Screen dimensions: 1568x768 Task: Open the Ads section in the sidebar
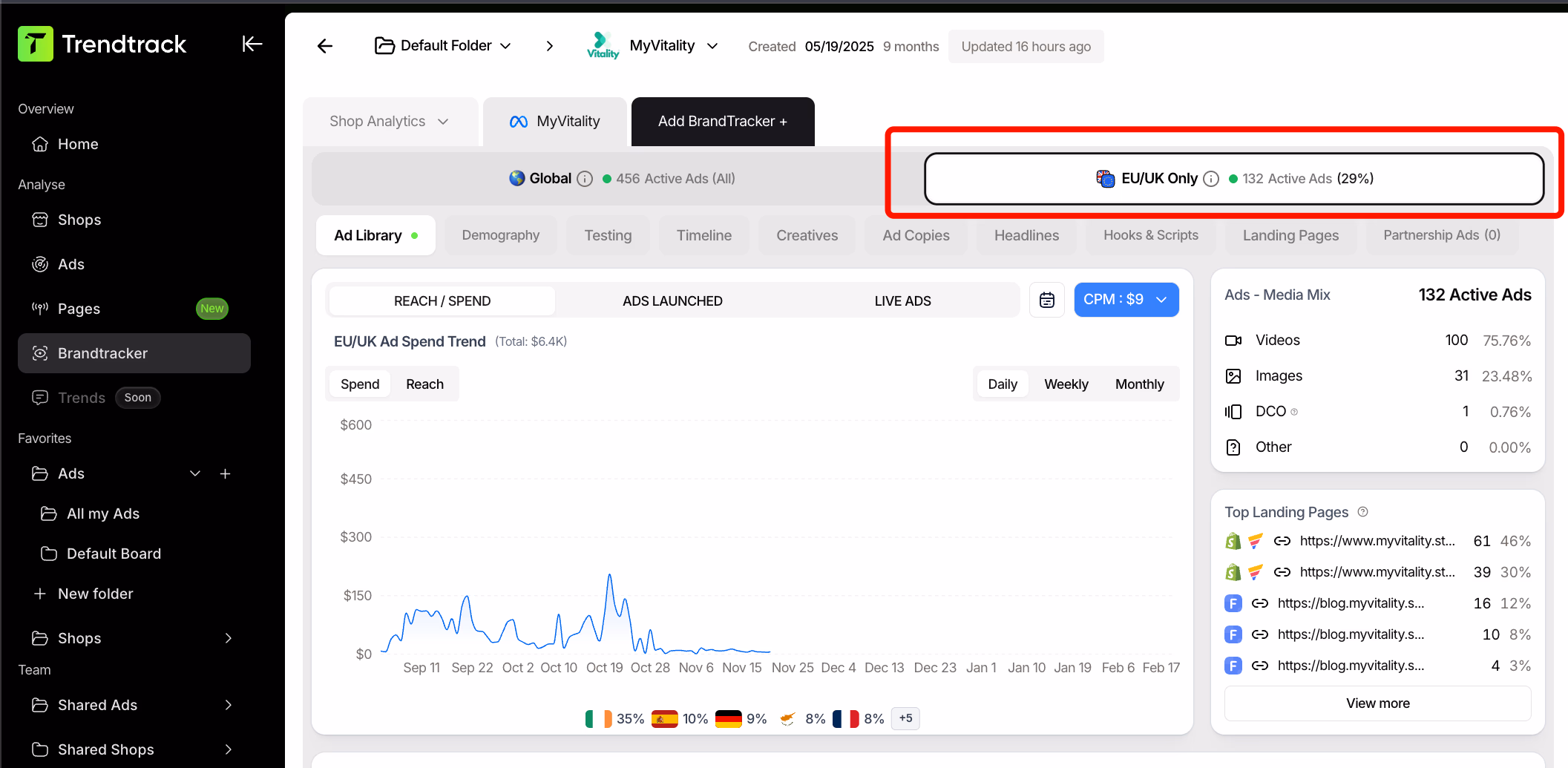point(70,264)
